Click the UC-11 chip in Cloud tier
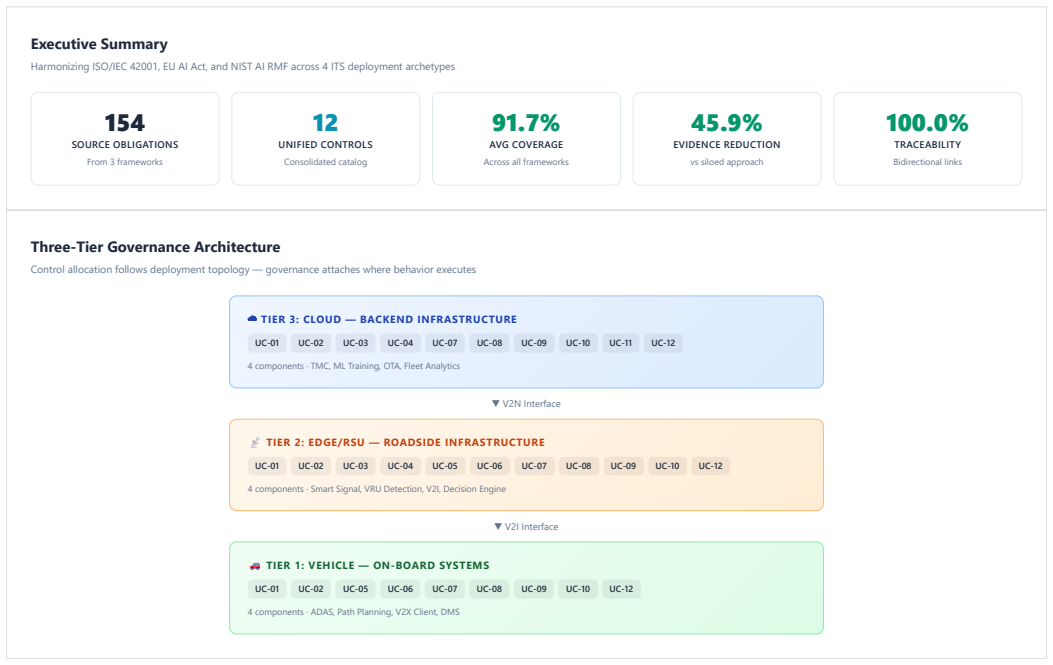1053x665 pixels. pos(621,343)
